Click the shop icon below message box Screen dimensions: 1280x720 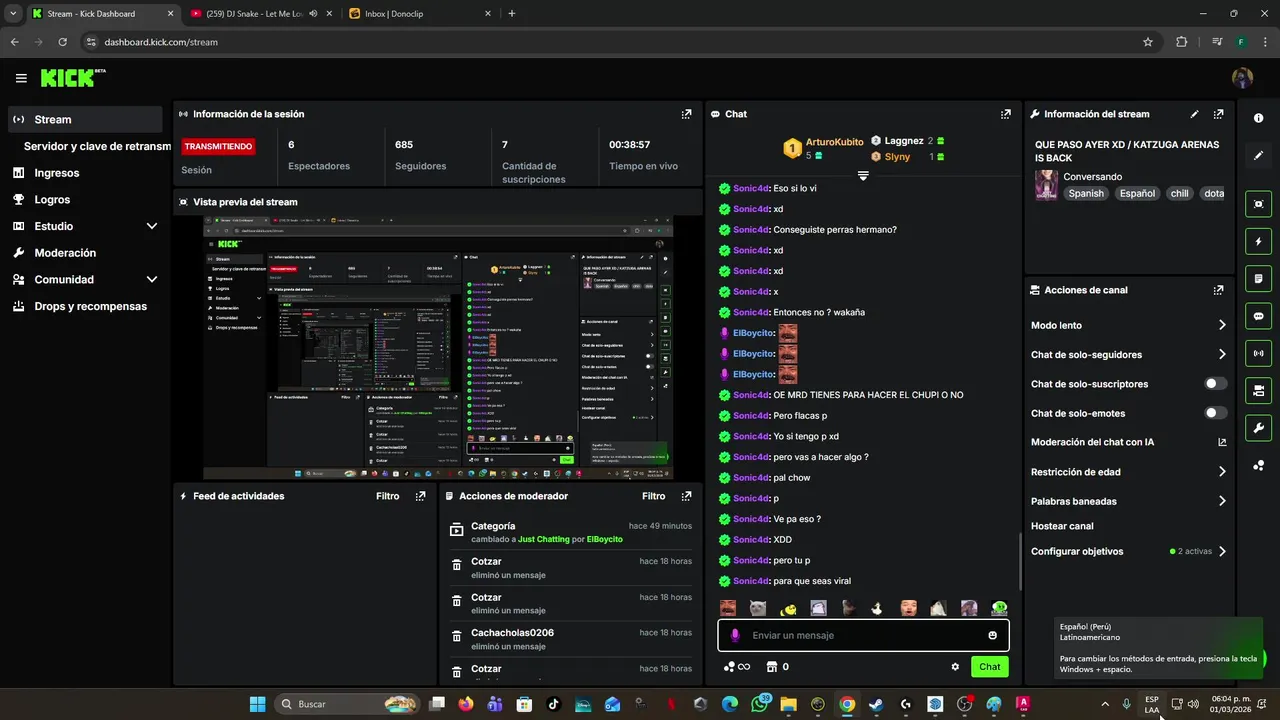point(771,667)
